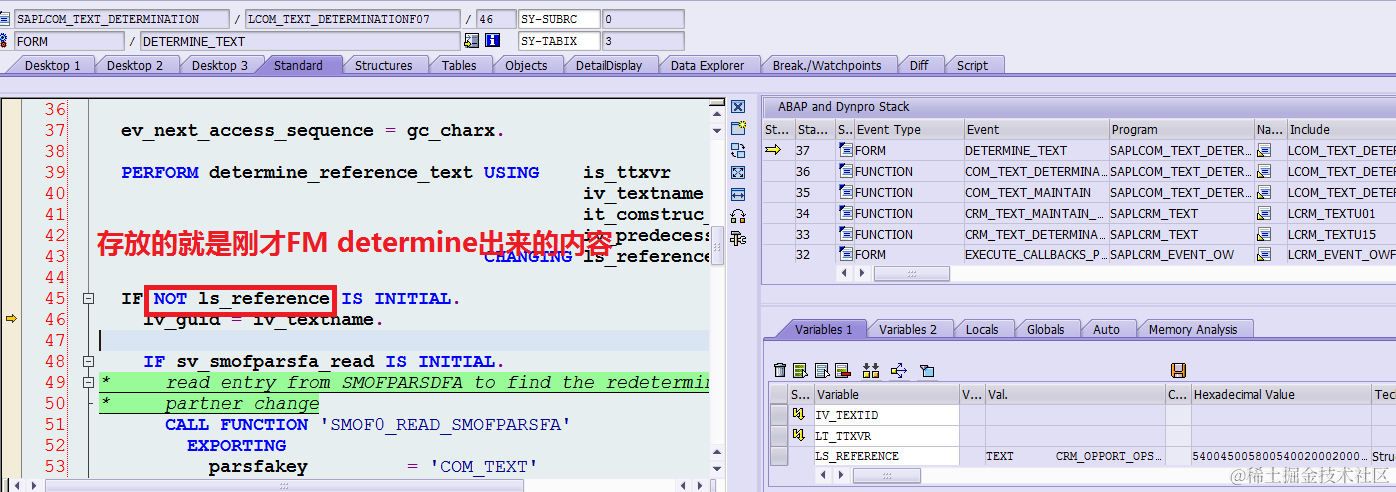This screenshot has height=492, width=1396.
Task: Open the Objects tab
Action: [x=526, y=65]
